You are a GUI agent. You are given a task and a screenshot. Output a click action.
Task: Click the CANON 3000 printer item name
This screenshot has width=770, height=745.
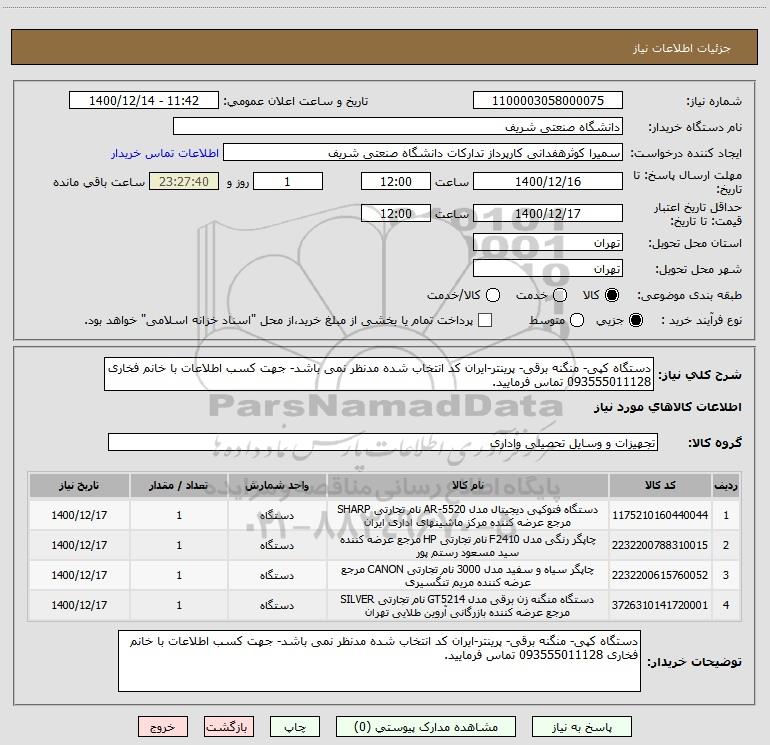(x=467, y=576)
